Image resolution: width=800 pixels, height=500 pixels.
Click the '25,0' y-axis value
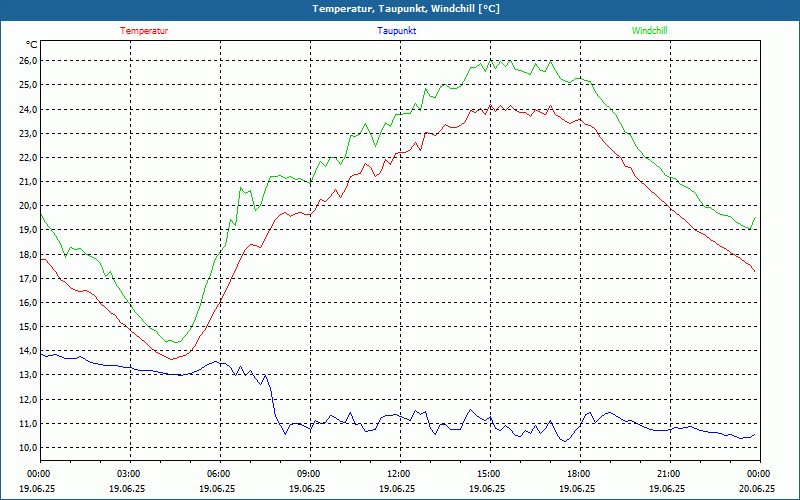tap(28, 85)
